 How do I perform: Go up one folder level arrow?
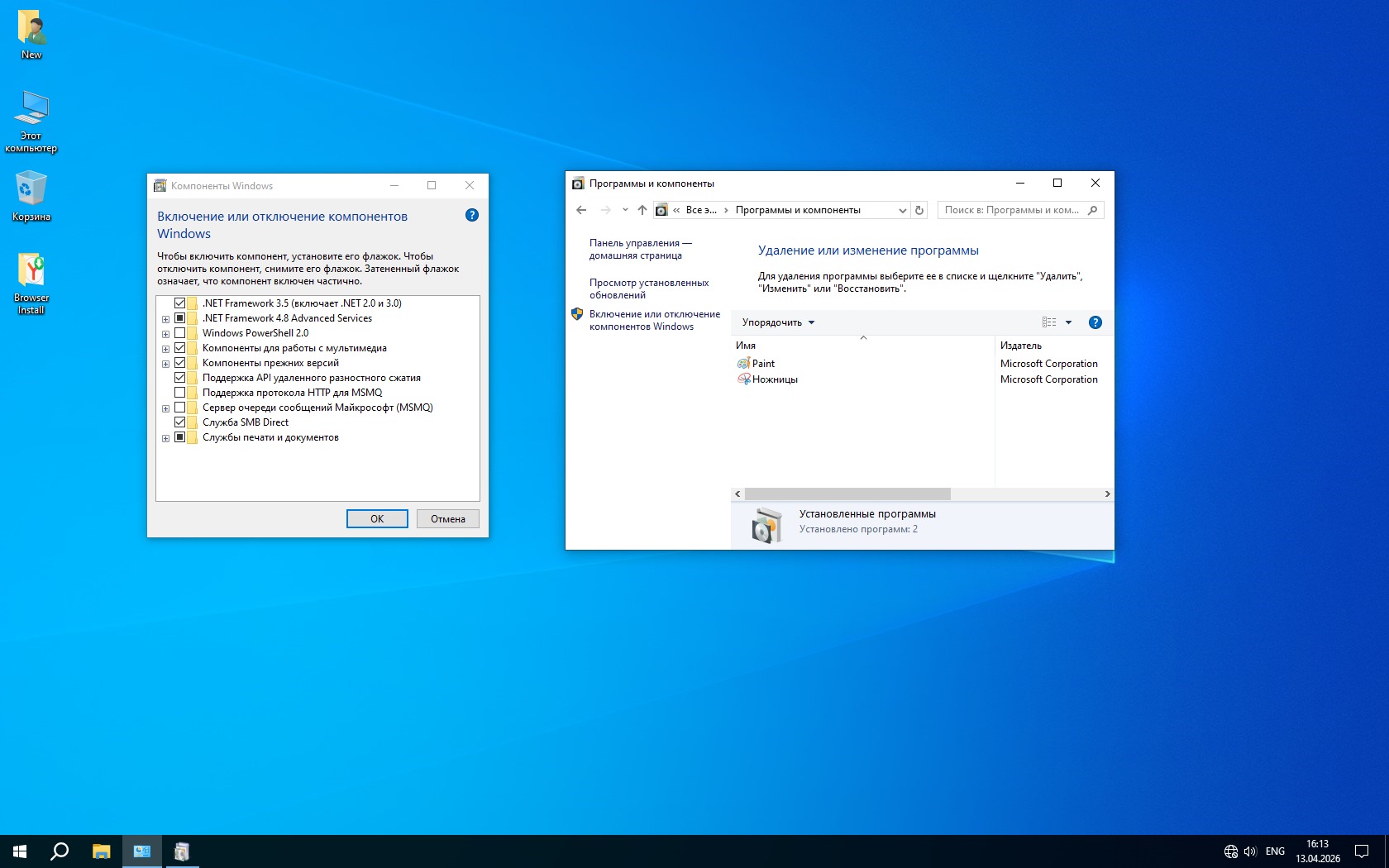(x=642, y=210)
